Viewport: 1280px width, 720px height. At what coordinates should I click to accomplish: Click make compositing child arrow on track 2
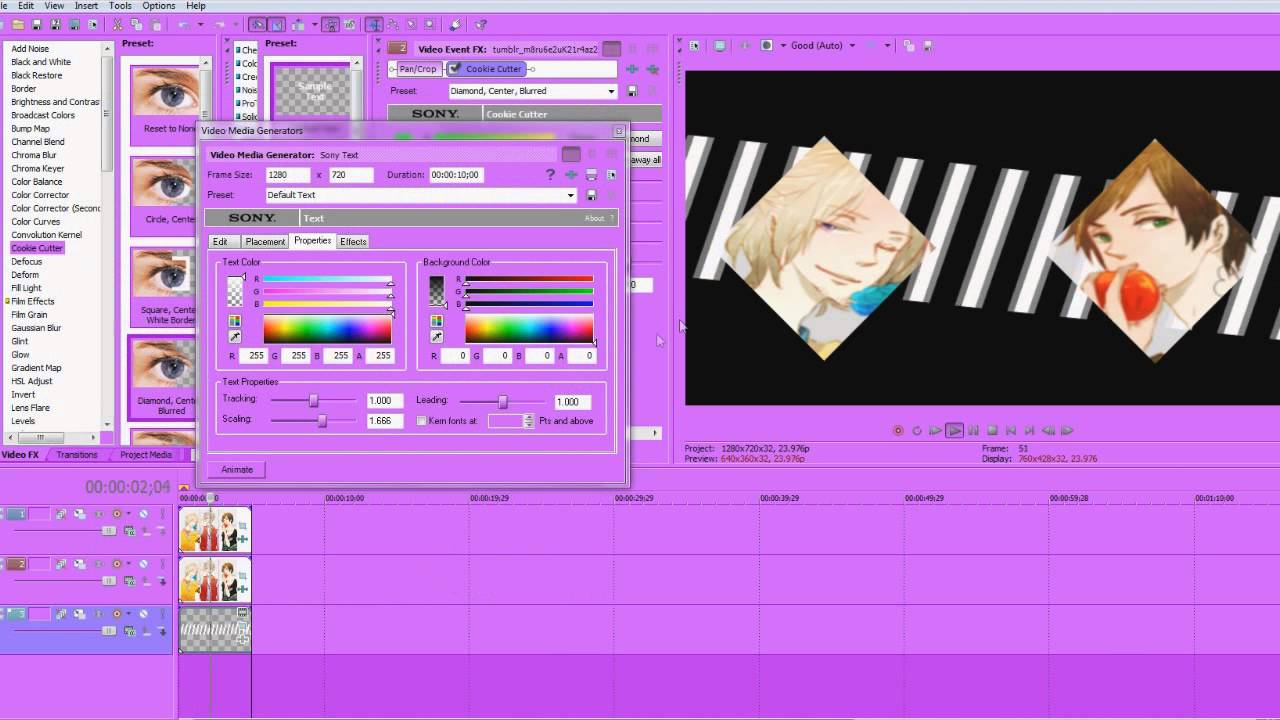tap(162, 581)
